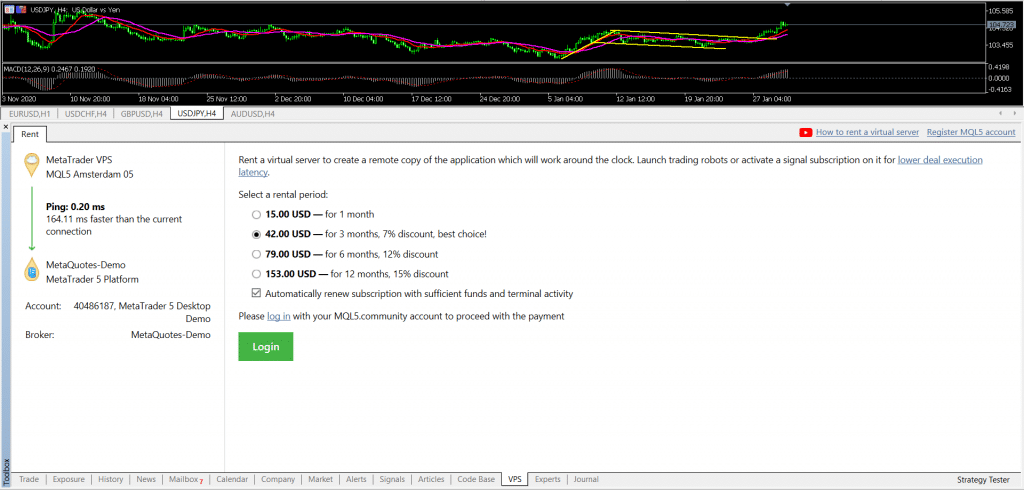
Task: Click the vertical Toolbox label
Action: (x=5, y=473)
